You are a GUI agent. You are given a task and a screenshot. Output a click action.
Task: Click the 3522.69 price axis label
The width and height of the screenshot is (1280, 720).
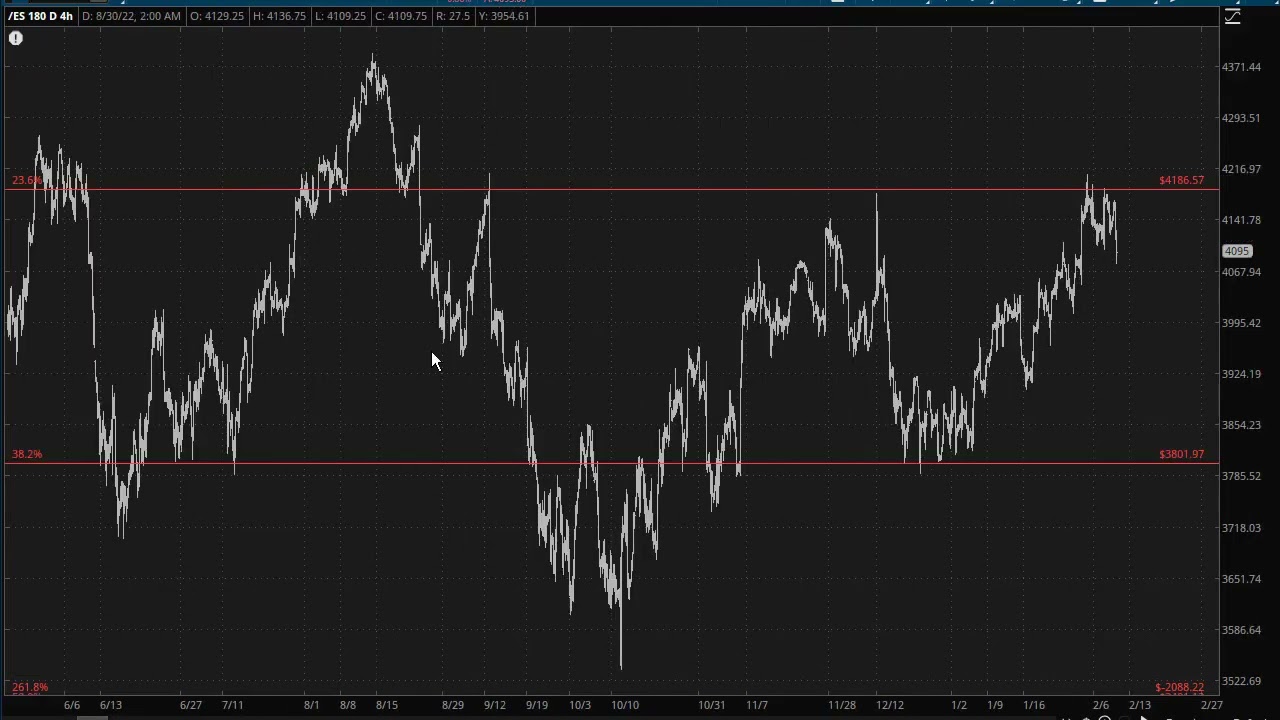[1241, 681]
